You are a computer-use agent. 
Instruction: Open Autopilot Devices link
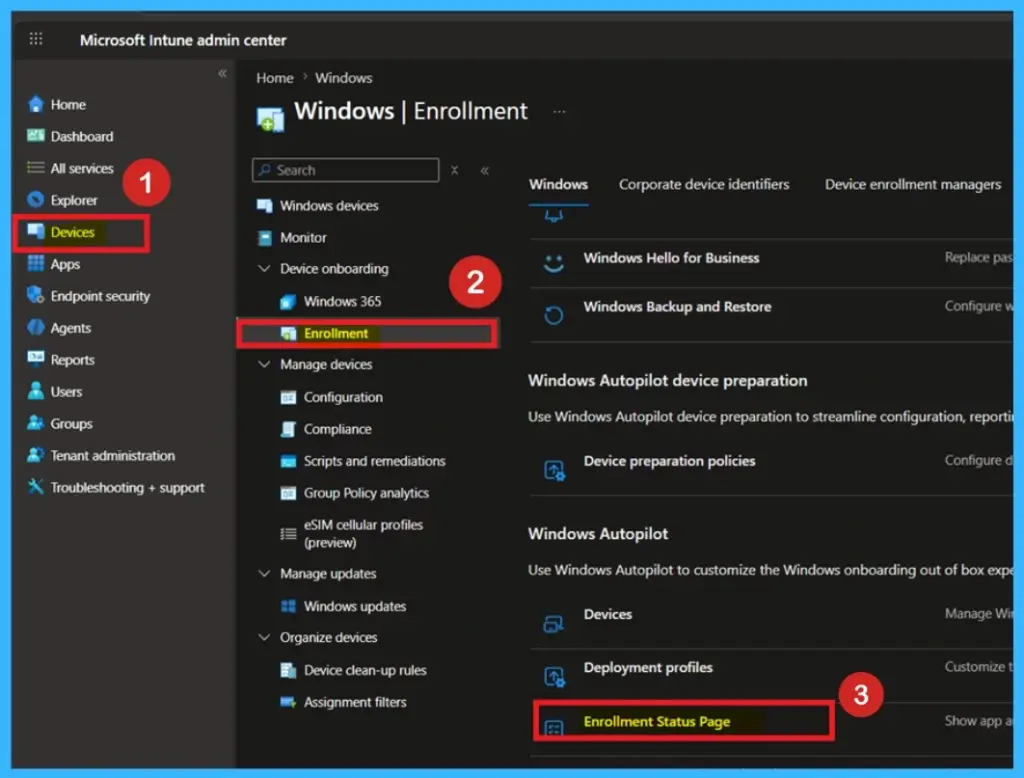pos(607,614)
